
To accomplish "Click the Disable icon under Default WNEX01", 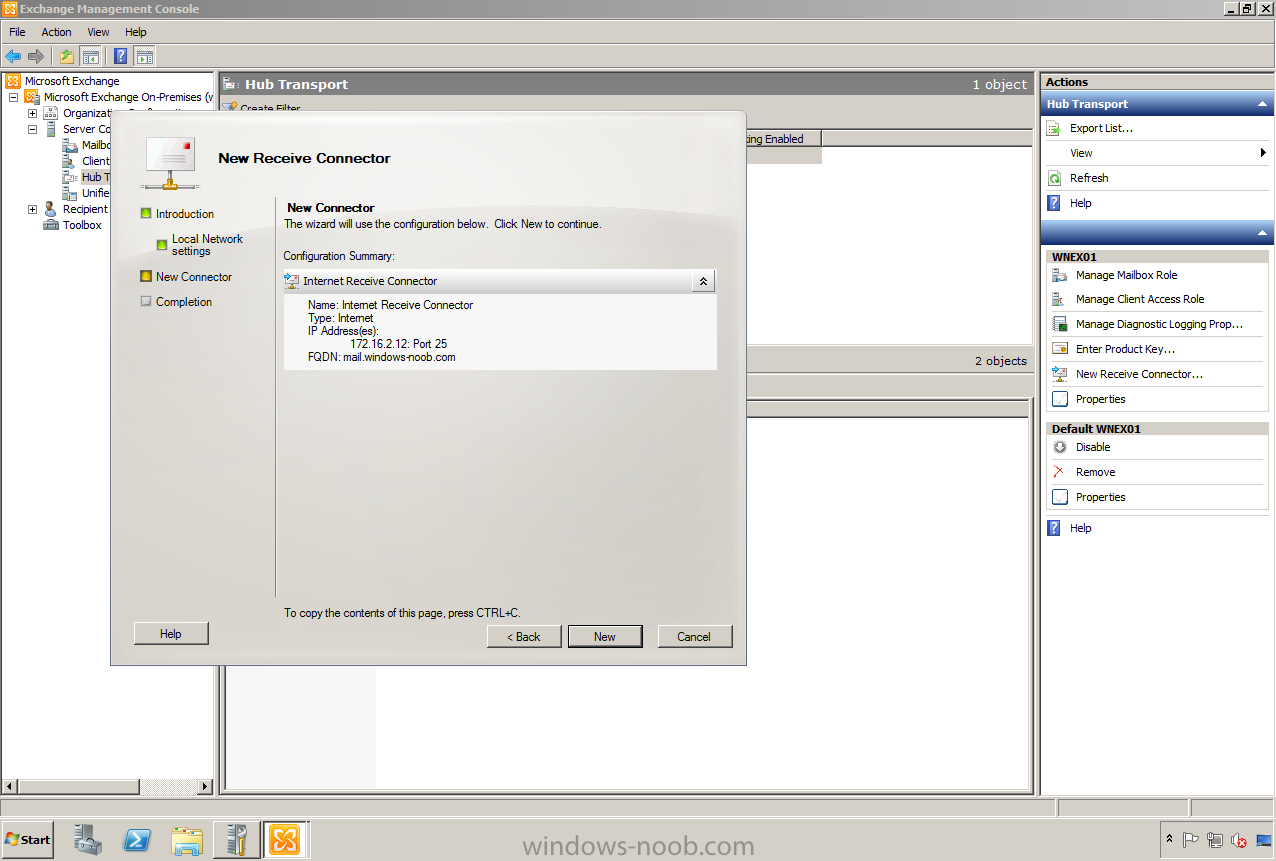I will (1060, 447).
